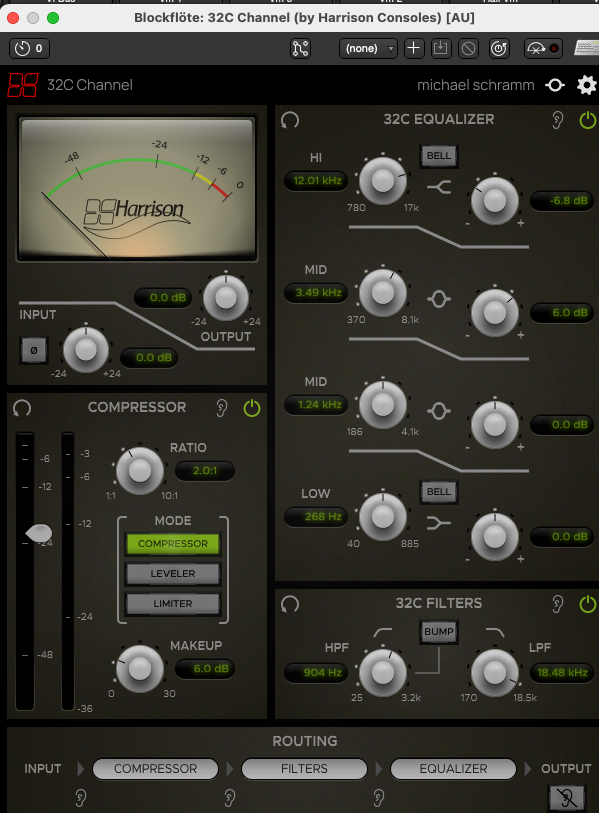
Task: Click the OUTPUT level knob
Action: pyautogui.click(x=226, y=298)
